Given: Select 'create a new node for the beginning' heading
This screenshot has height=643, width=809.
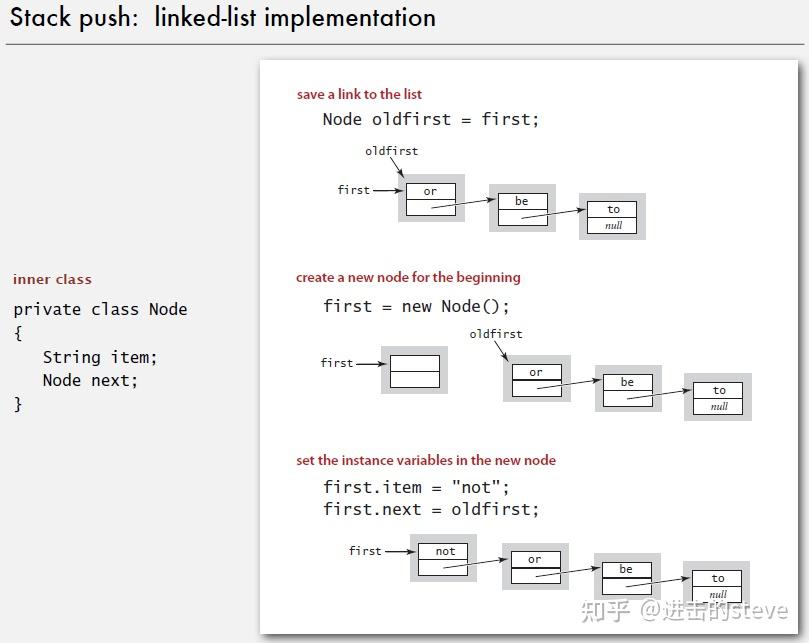Looking at the screenshot, I should tap(408, 278).
